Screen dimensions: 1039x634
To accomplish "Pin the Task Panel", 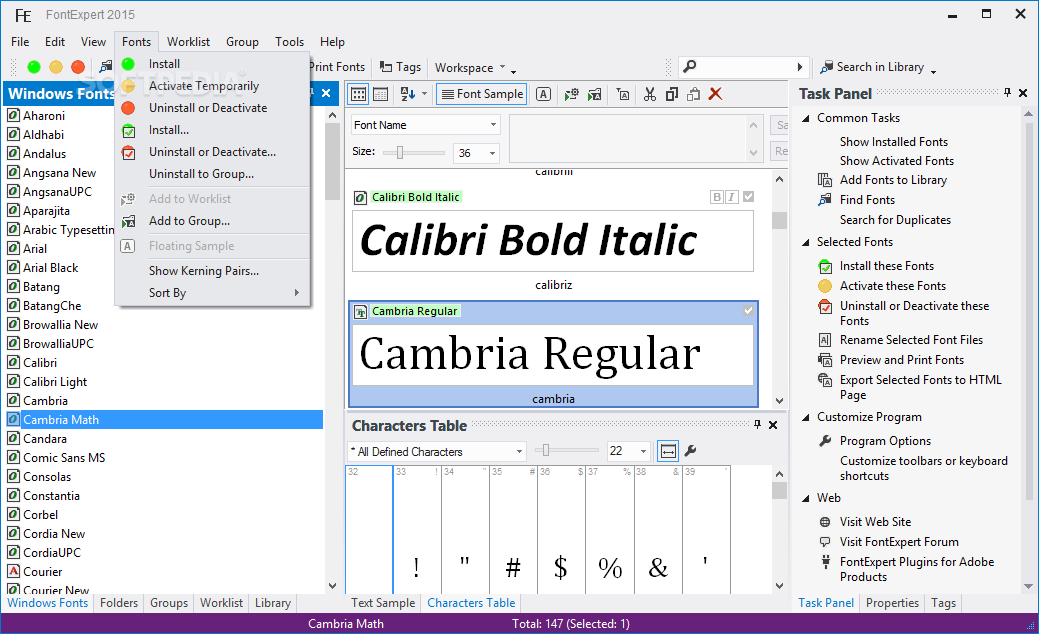I will (1007, 93).
